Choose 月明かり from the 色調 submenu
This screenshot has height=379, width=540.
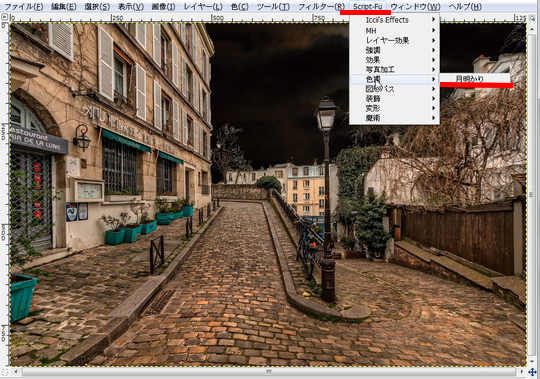[475, 78]
